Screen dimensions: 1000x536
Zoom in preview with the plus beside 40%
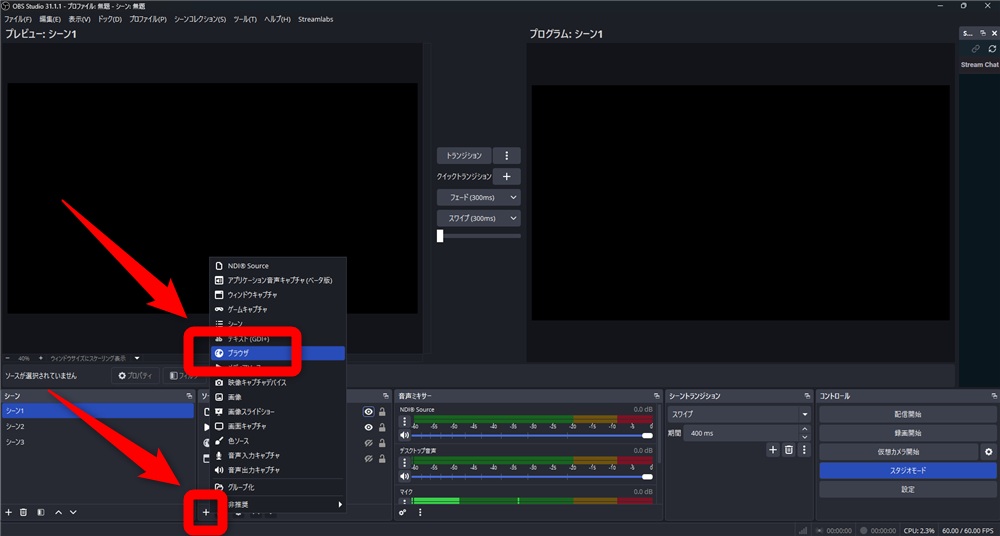coord(41,358)
